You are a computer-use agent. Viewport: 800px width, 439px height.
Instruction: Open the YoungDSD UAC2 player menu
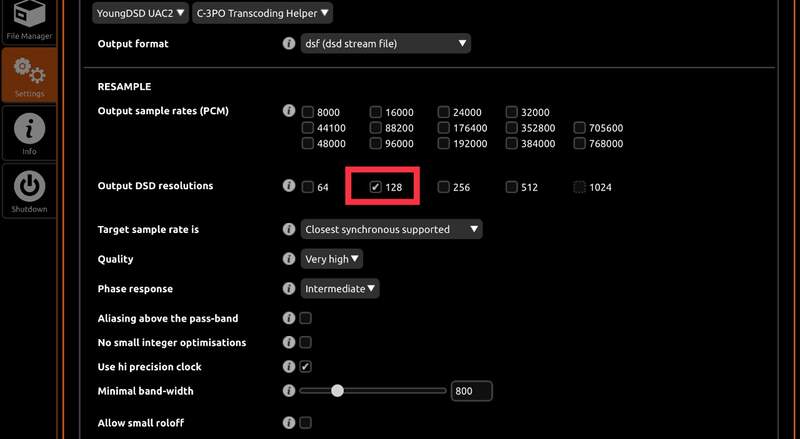(x=139, y=13)
